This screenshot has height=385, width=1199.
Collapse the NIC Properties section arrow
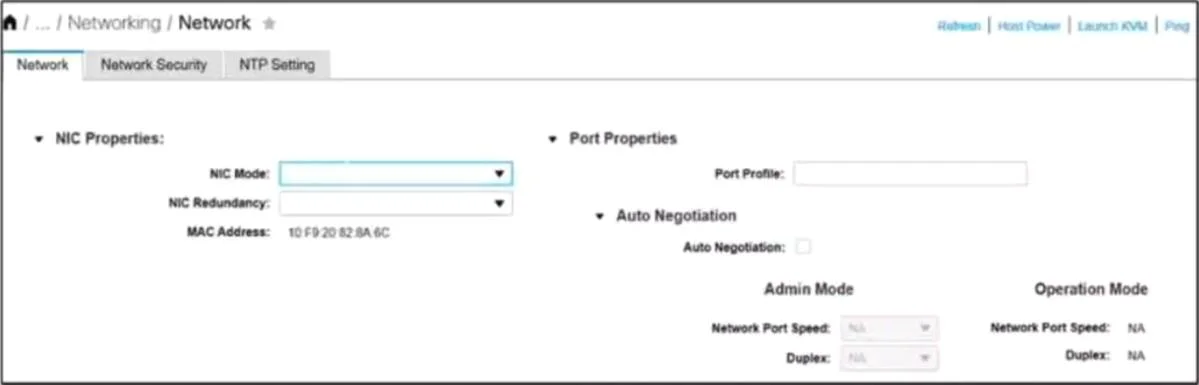(x=39, y=139)
